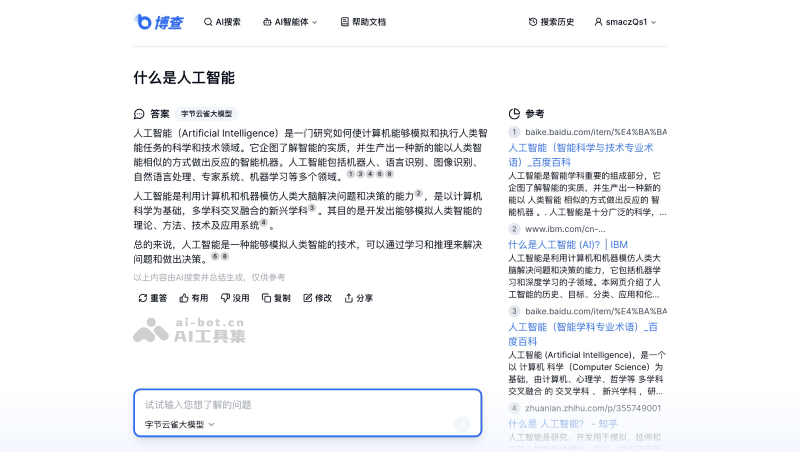Go to the AI搜索 menu item
800x452 pixels.
pyautogui.click(x=222, y=21)
